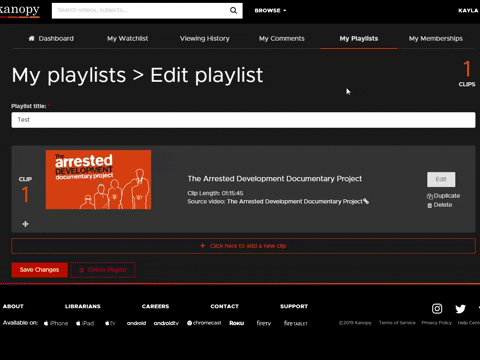This screenshot has height=360, width=480.
Task: Click the Dashboard home icon
Action: [31, 38]
